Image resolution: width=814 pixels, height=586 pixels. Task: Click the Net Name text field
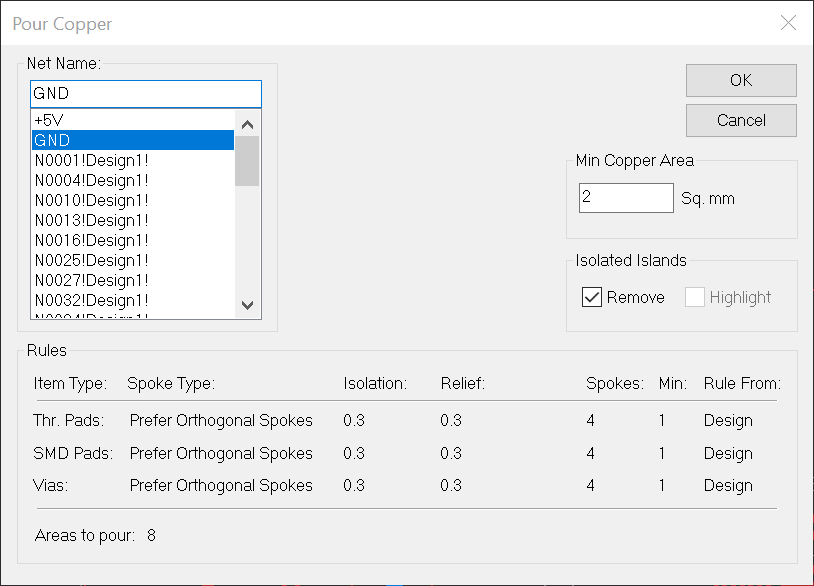(145, 94)
